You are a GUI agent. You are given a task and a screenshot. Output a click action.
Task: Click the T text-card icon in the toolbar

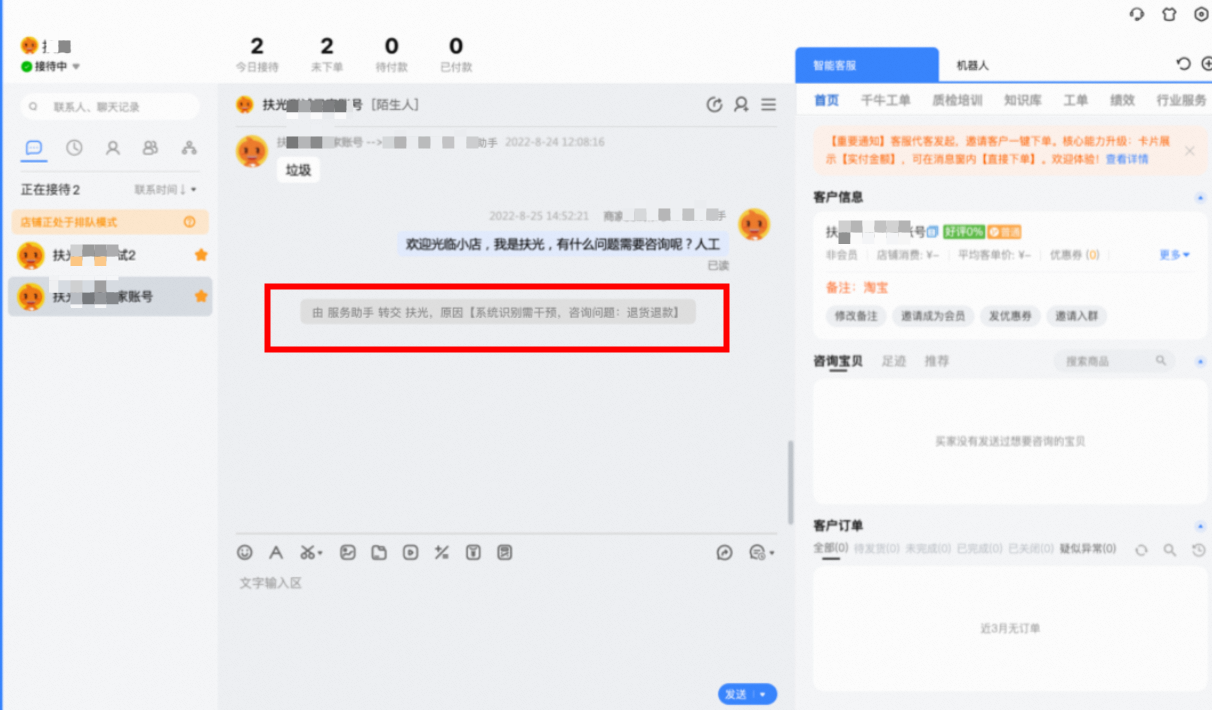click(473, 552)
